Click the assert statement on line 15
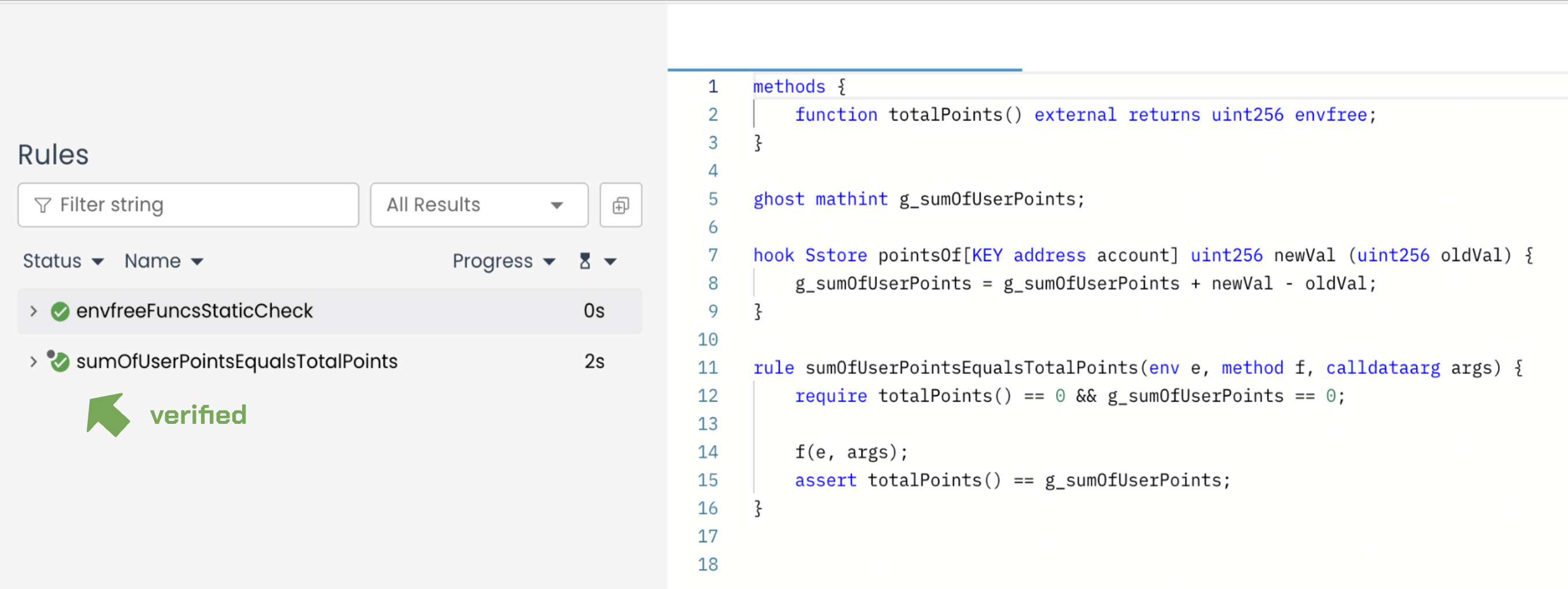The image size is (1568, 589). 1012,480
